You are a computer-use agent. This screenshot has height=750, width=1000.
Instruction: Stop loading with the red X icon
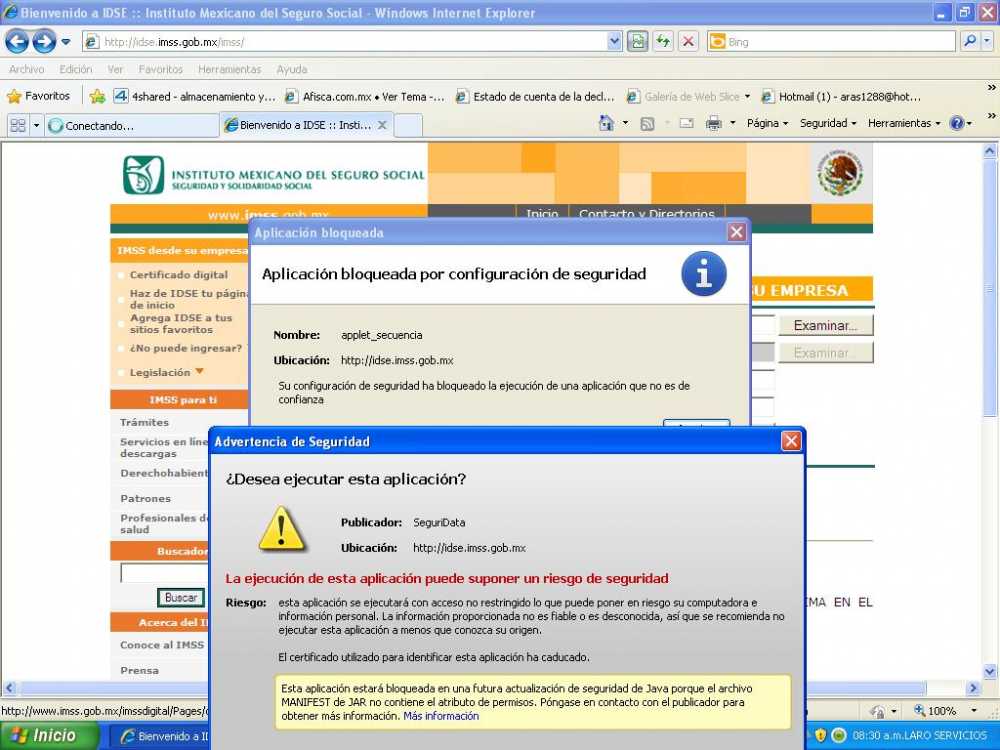688,42
